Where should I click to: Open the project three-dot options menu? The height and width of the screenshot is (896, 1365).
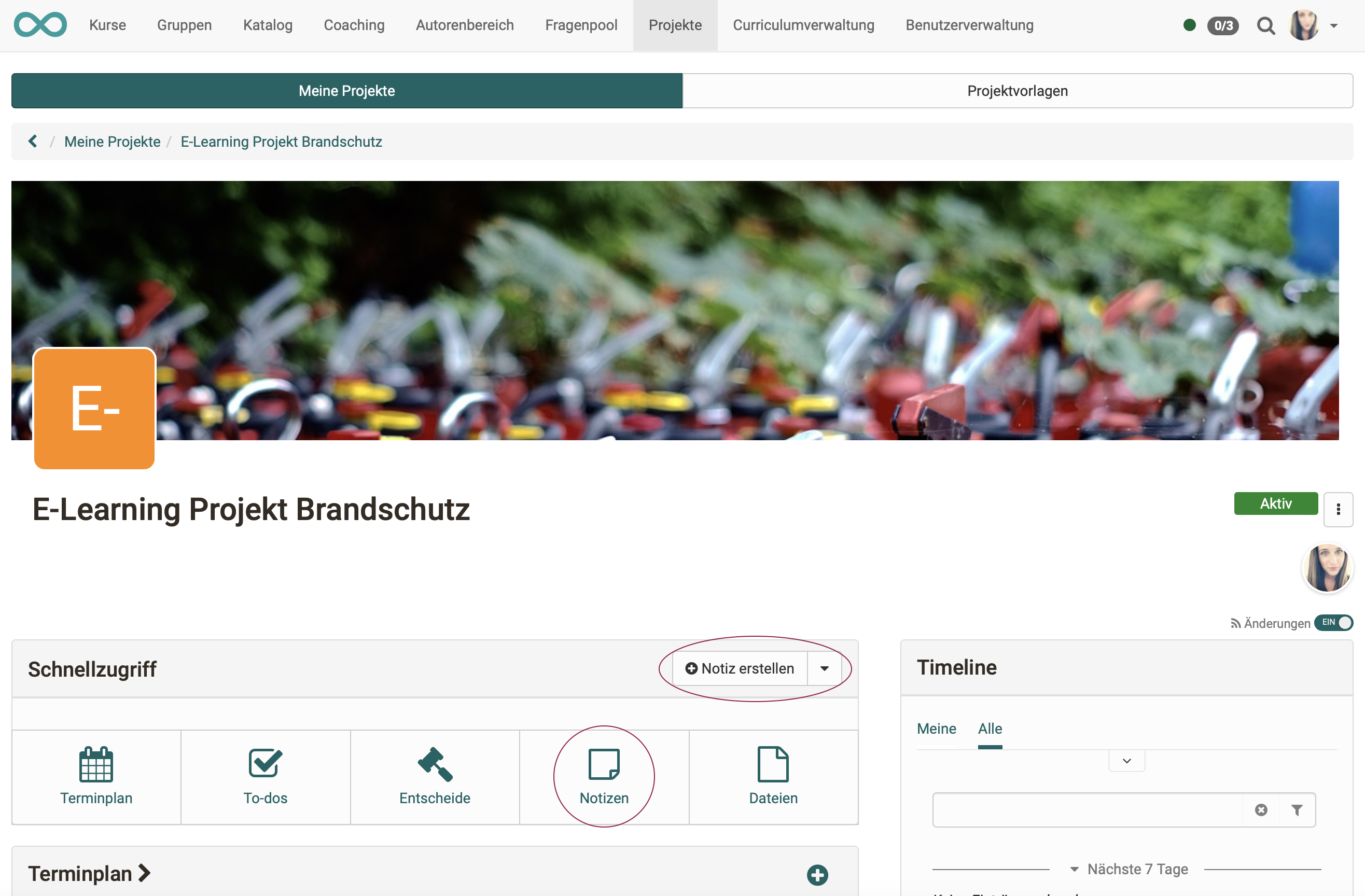pos(1338,509)
